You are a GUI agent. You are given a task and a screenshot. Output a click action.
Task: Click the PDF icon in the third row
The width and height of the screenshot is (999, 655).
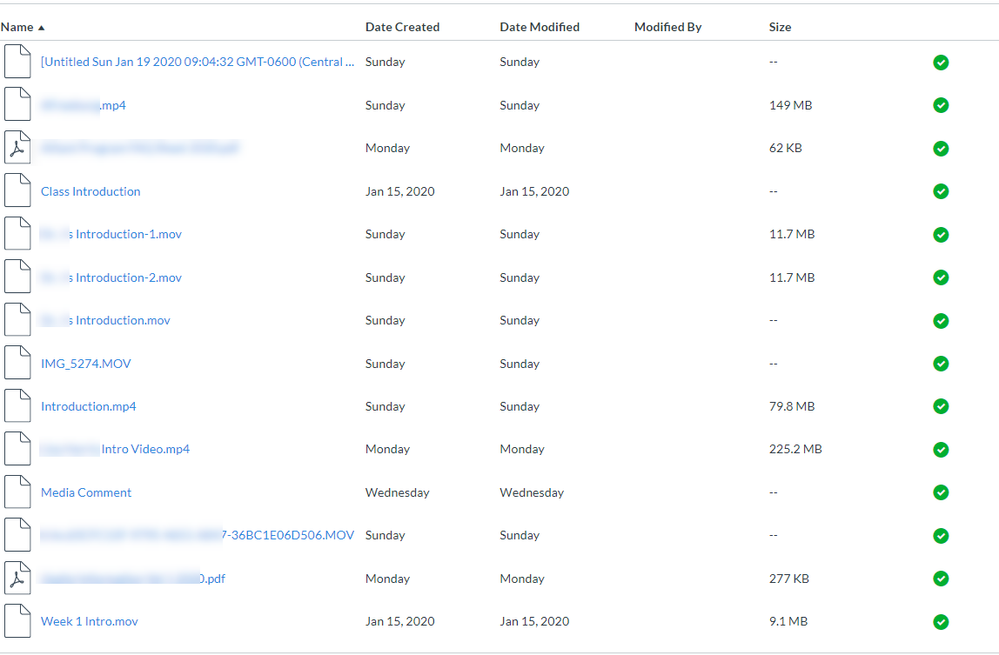pyautogui.click(x=17, y=148)
